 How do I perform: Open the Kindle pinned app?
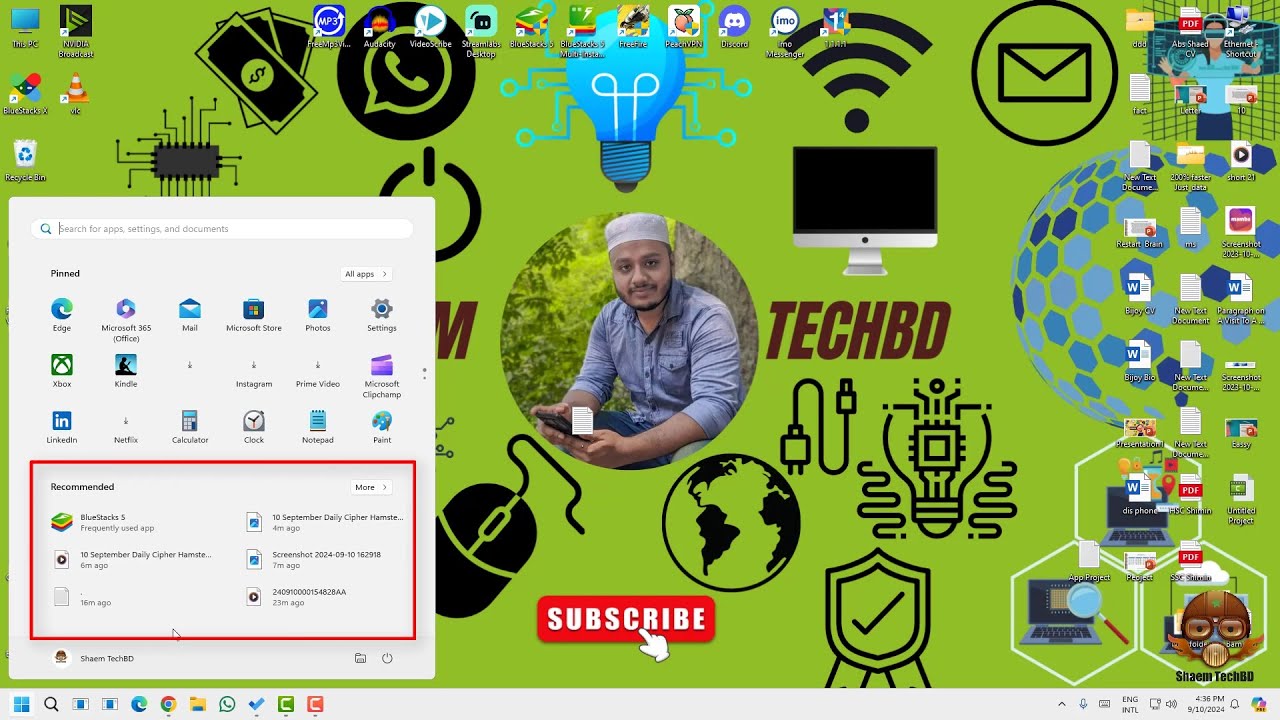point(126,371)
